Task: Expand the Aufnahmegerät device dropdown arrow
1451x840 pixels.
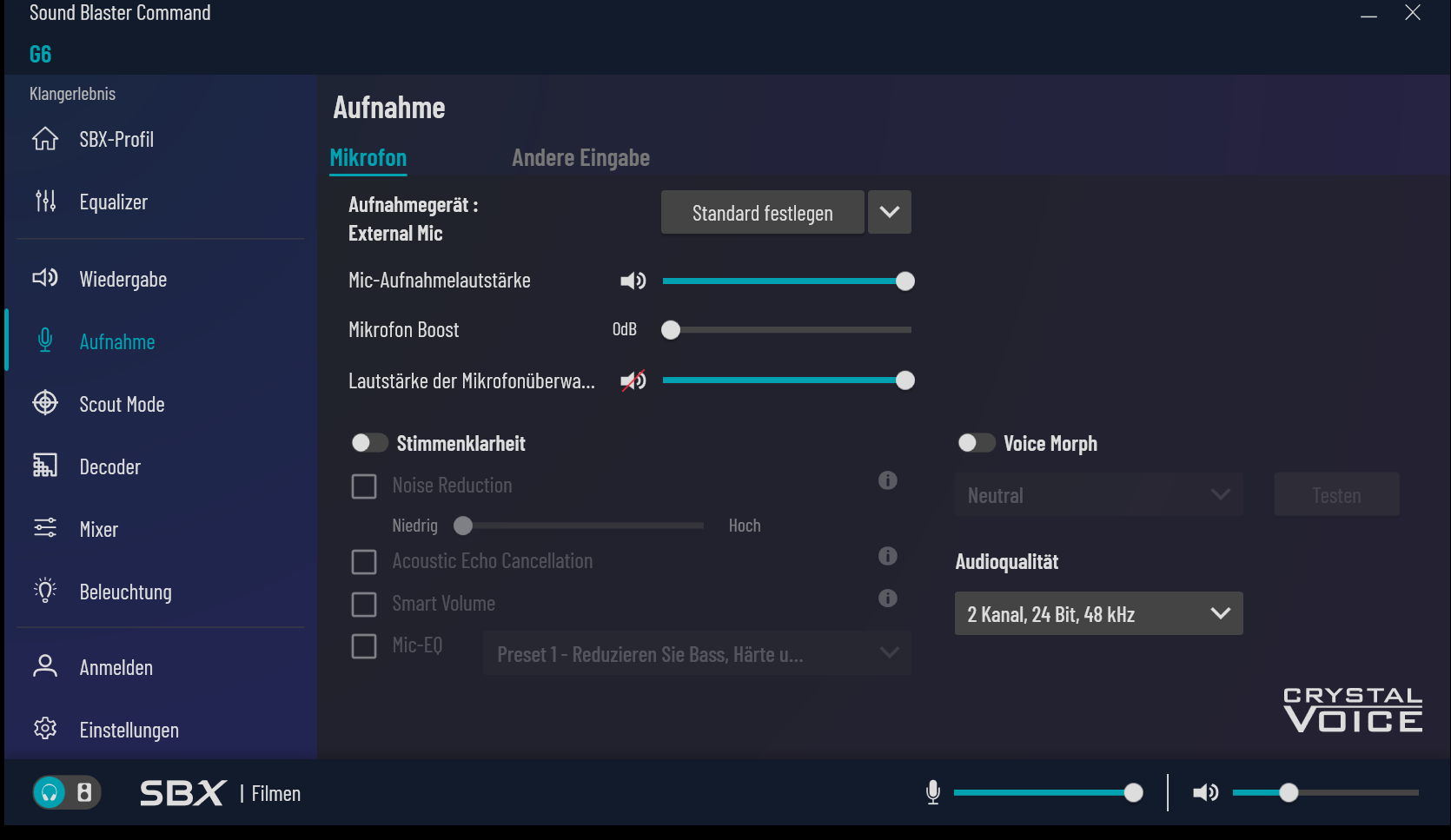Action: pos(890,212)
